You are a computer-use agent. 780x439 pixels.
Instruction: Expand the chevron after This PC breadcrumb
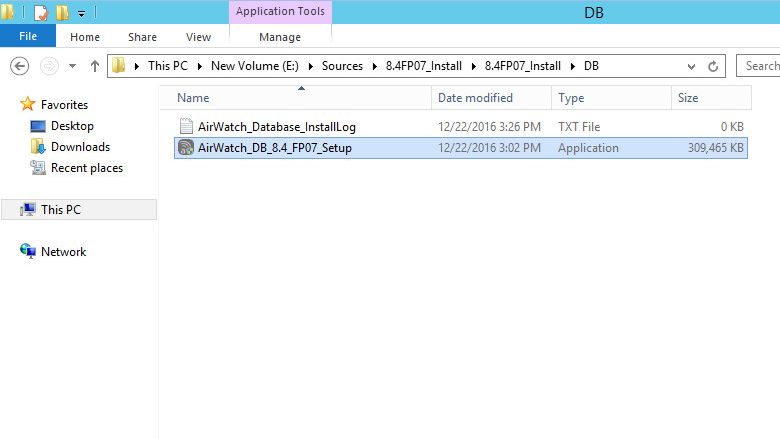coord(199,66)
